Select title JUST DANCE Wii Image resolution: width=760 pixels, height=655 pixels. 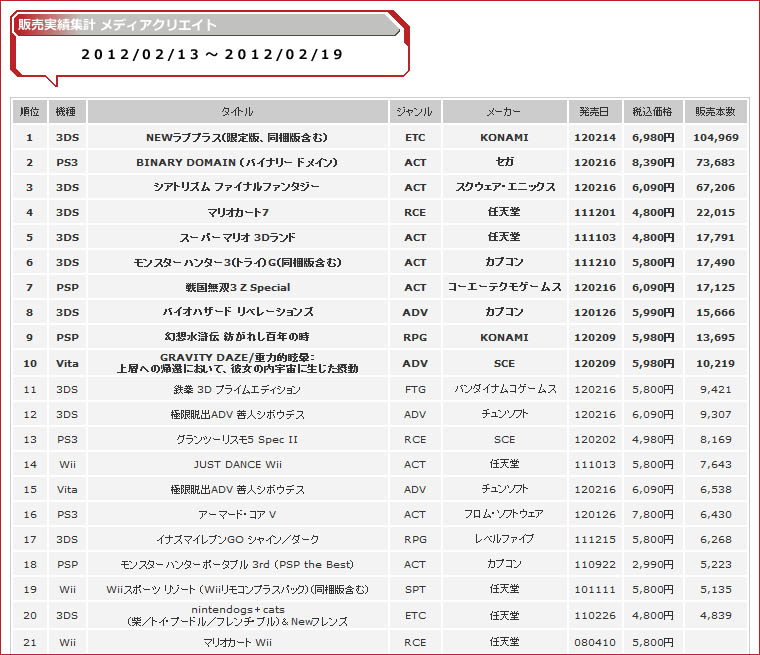click(238, 464)
